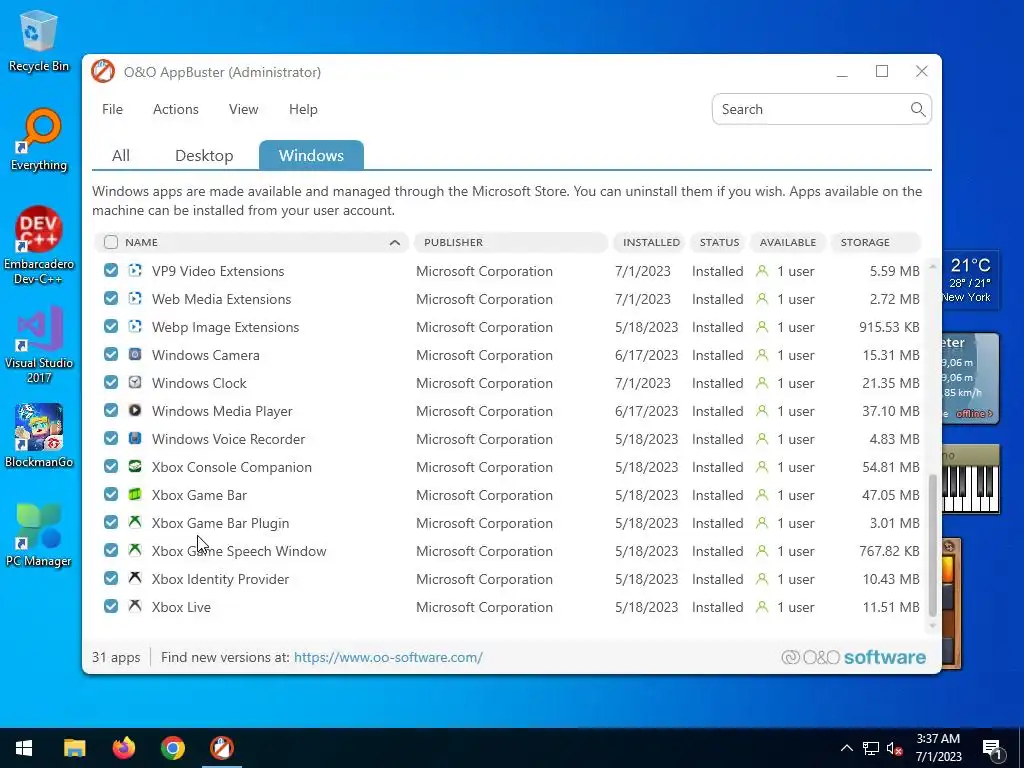Sort by the STORAGE column header
This screenshot has width=1024, height=768.
[876, 242]
